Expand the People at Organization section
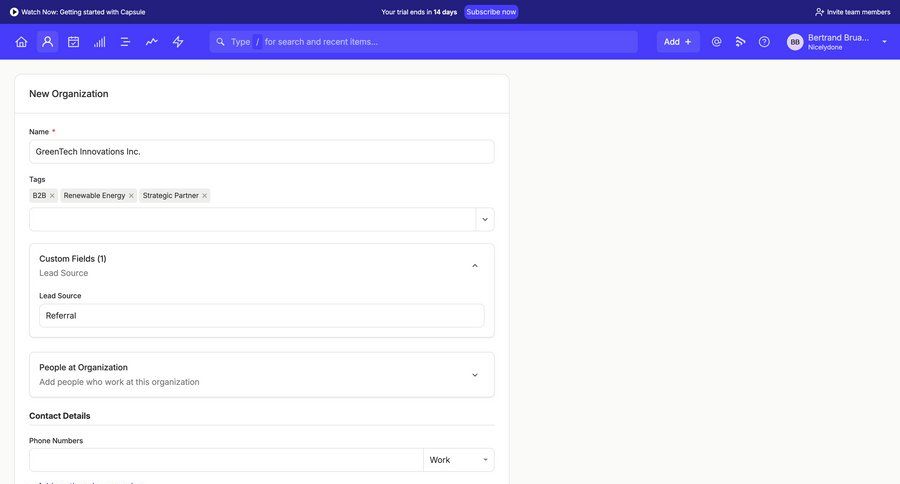 [475, 375]
